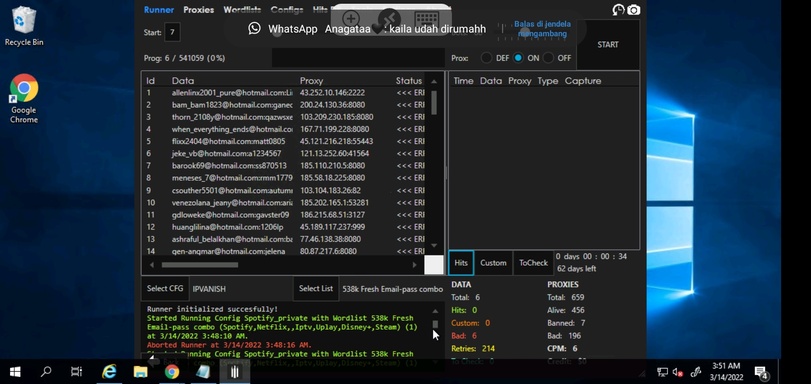Select proxy cell 77.46.138.38:8080
Image resolution: width=811 pixels, height=384 pixels.
(331, 239)
